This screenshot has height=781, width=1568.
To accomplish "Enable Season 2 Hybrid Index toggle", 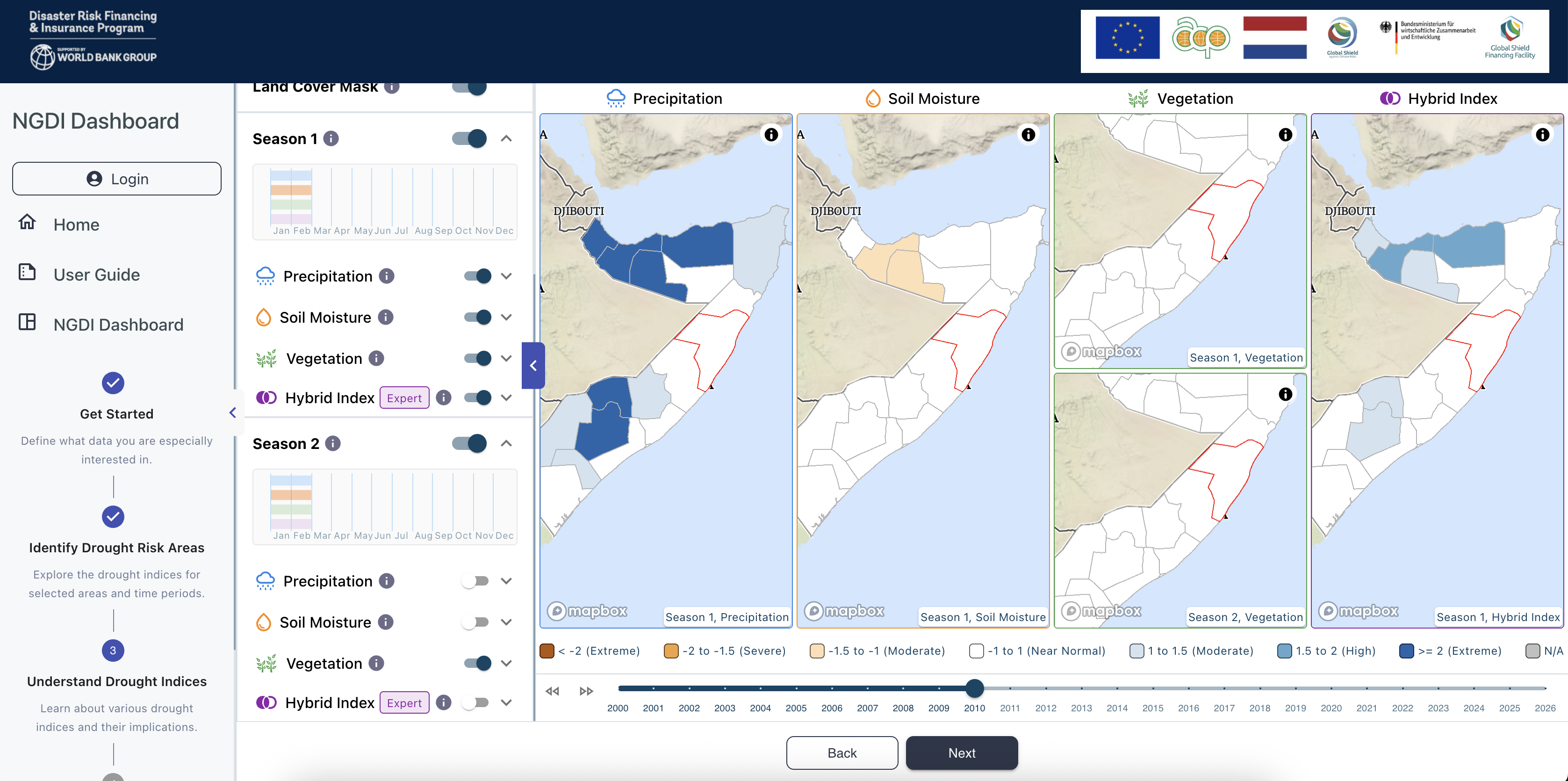I will click(x=475, y=702).
